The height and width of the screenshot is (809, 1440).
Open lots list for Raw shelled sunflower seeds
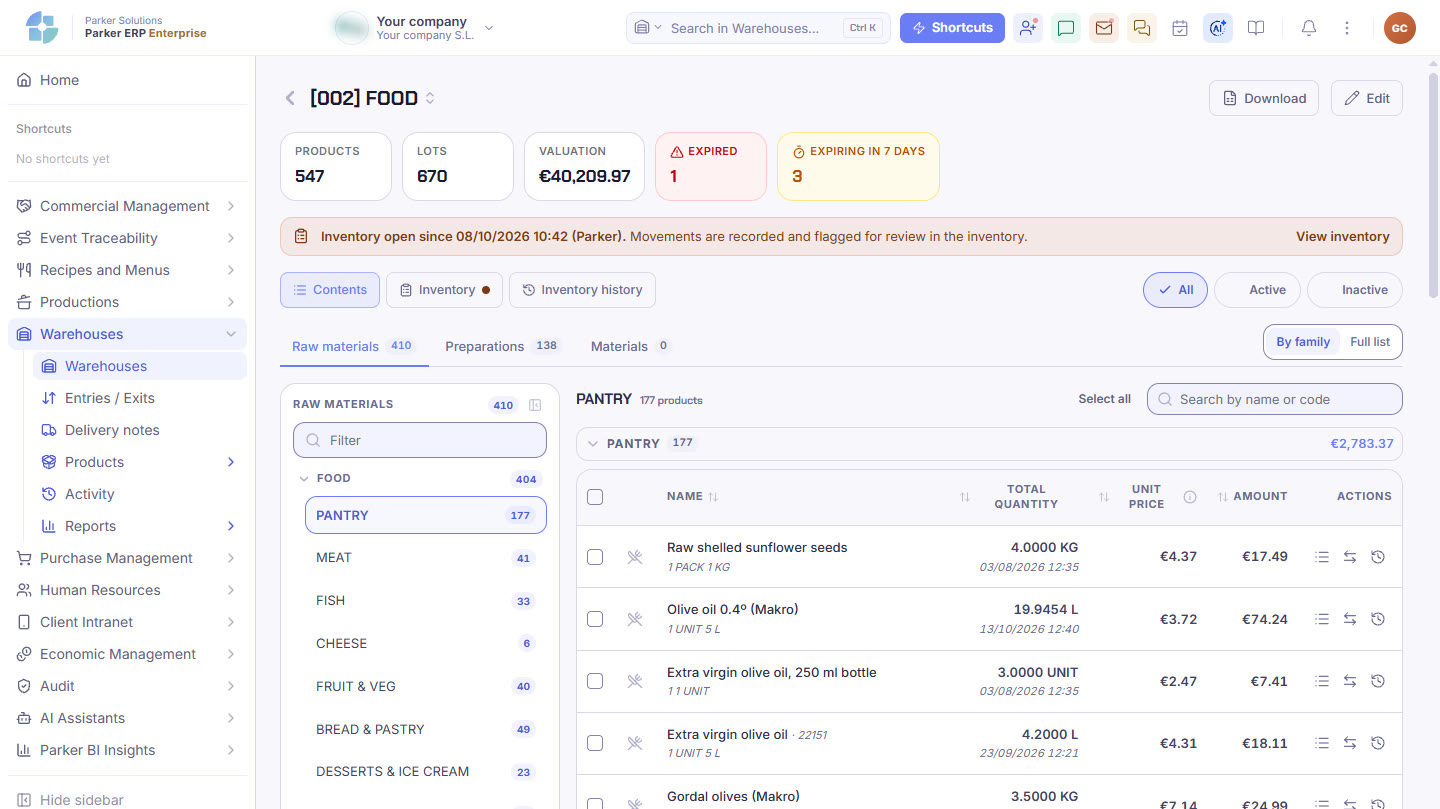pos(1322,557)
